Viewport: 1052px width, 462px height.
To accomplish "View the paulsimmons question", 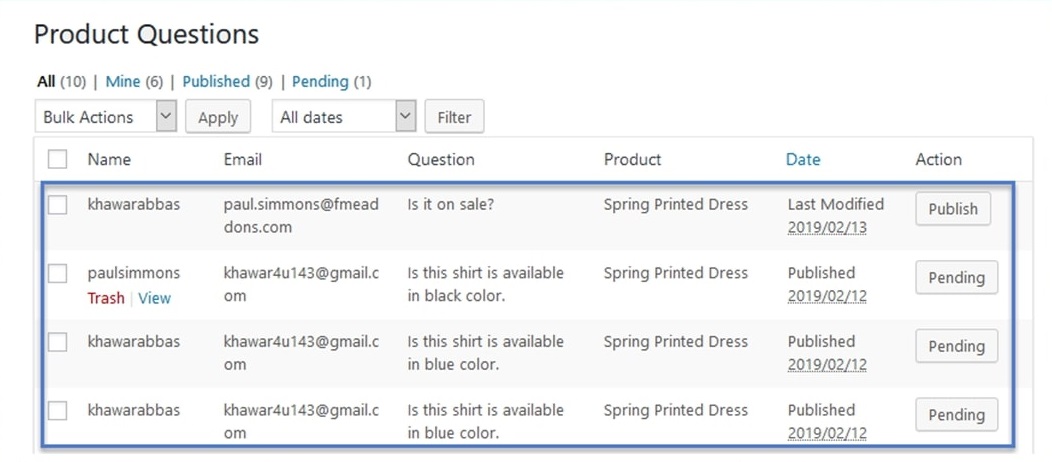I will (x=155, y=298).
